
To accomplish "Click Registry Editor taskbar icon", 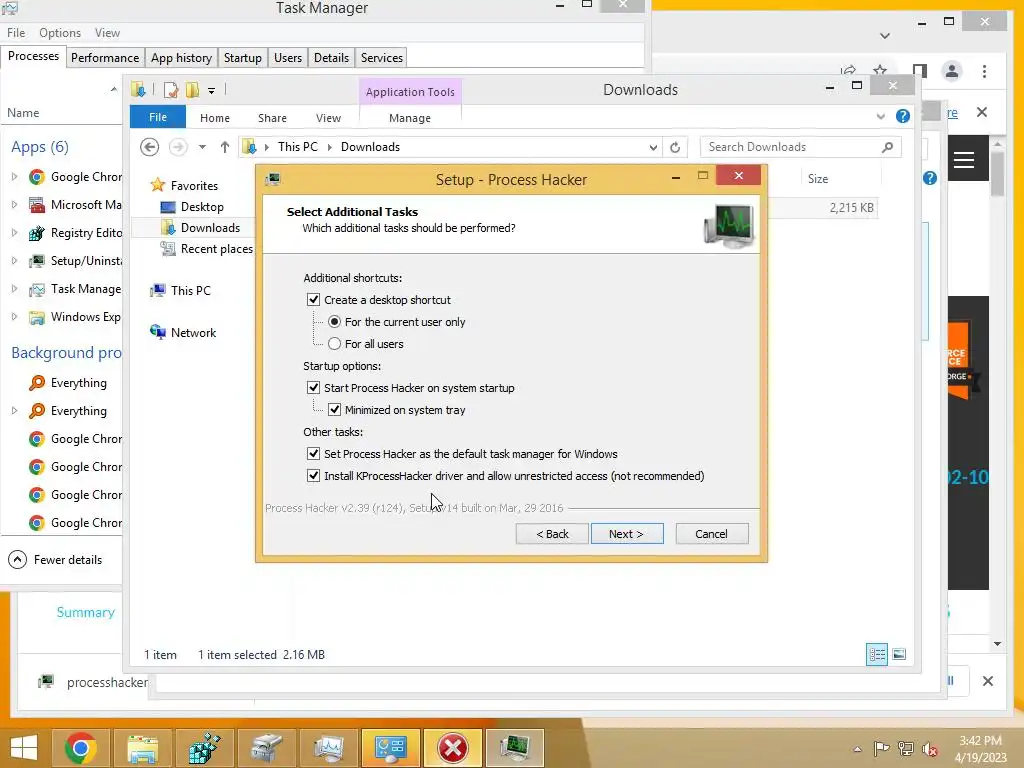I will coord(204,748).
